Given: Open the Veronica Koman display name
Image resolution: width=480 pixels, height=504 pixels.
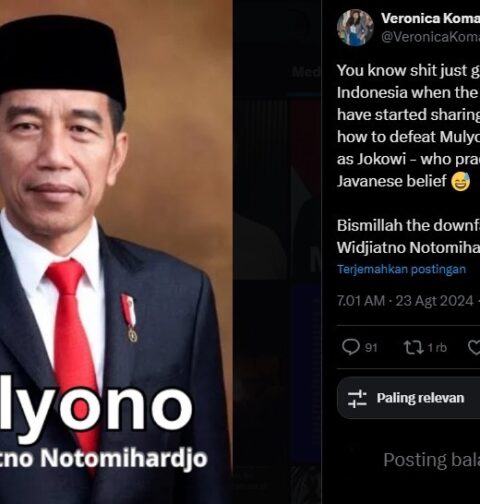Looking at the screenshot, I should point(430,18).
